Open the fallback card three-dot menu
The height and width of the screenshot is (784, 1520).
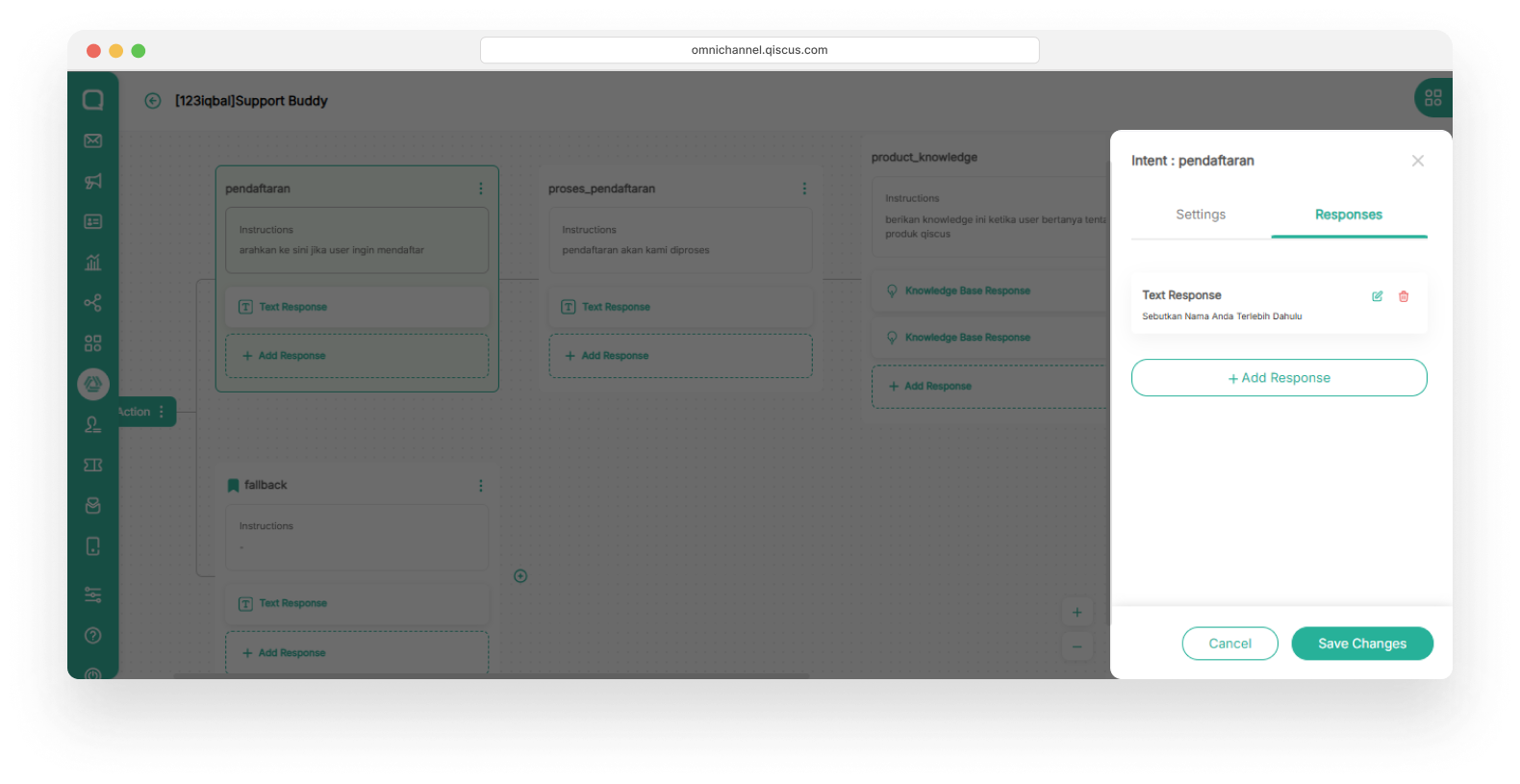[481, 486]
